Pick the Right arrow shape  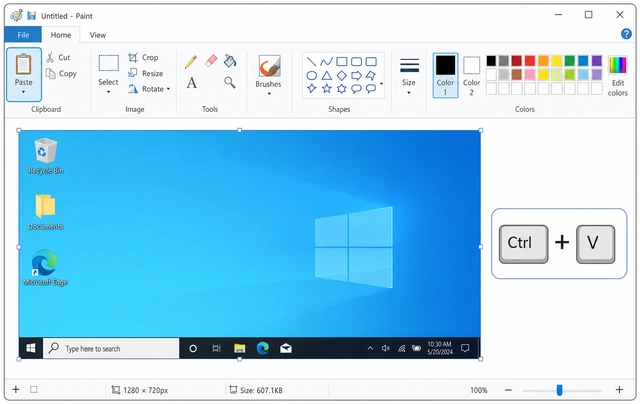(x=356, y=75)
